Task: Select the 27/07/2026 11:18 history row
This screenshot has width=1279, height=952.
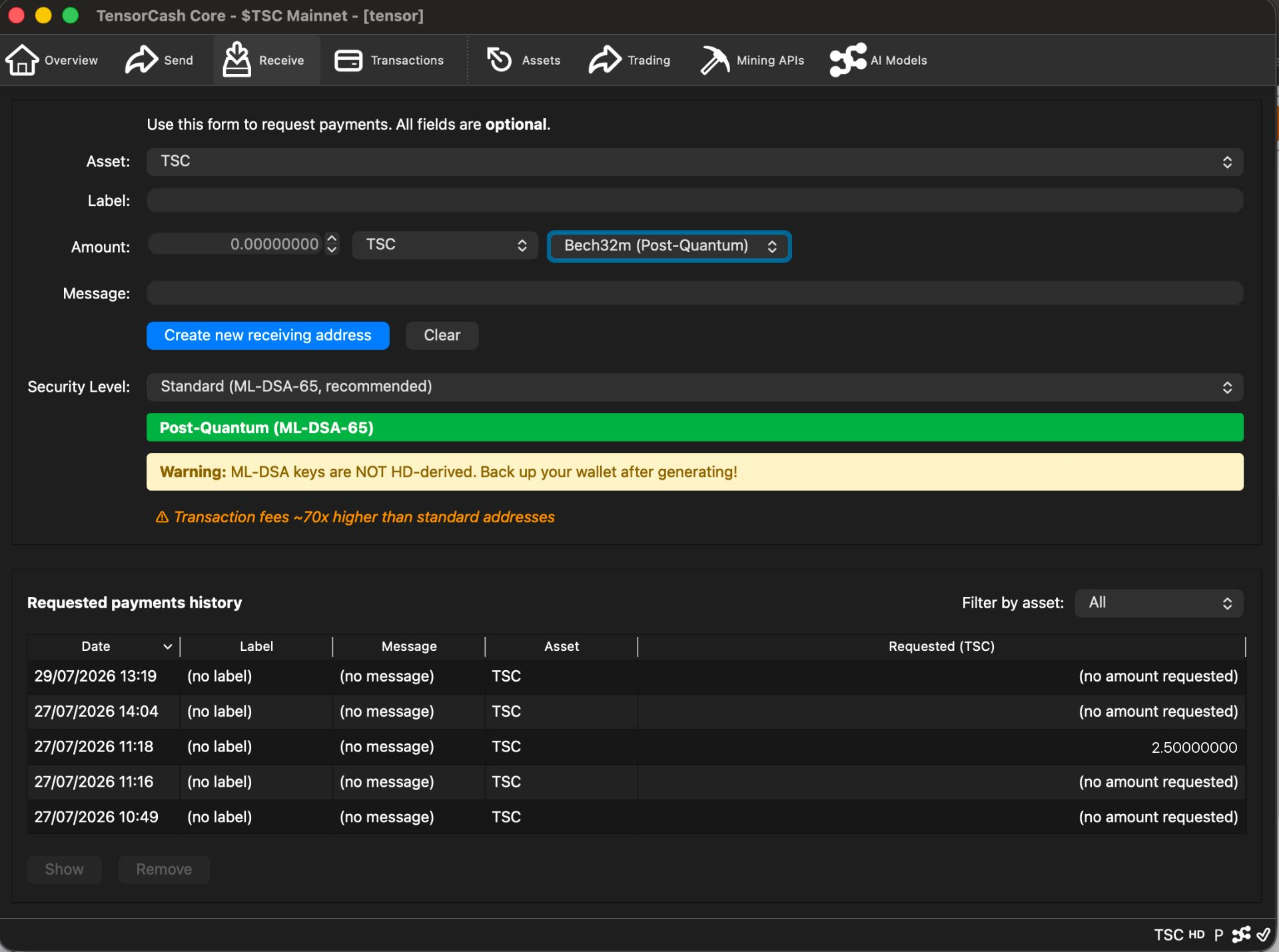Action: 636,747
